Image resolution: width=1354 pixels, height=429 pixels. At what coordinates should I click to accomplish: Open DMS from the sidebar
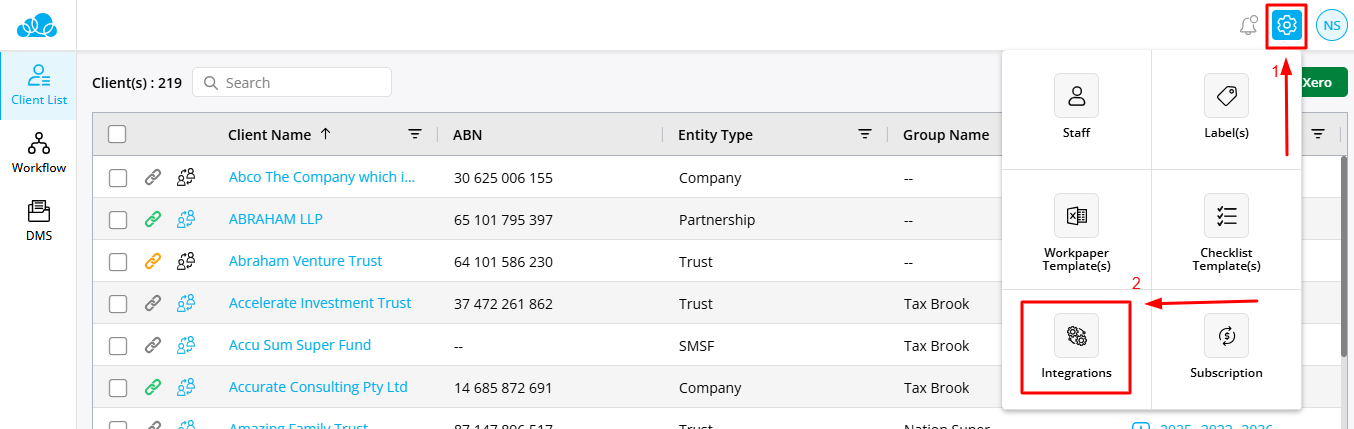[39, 221]
